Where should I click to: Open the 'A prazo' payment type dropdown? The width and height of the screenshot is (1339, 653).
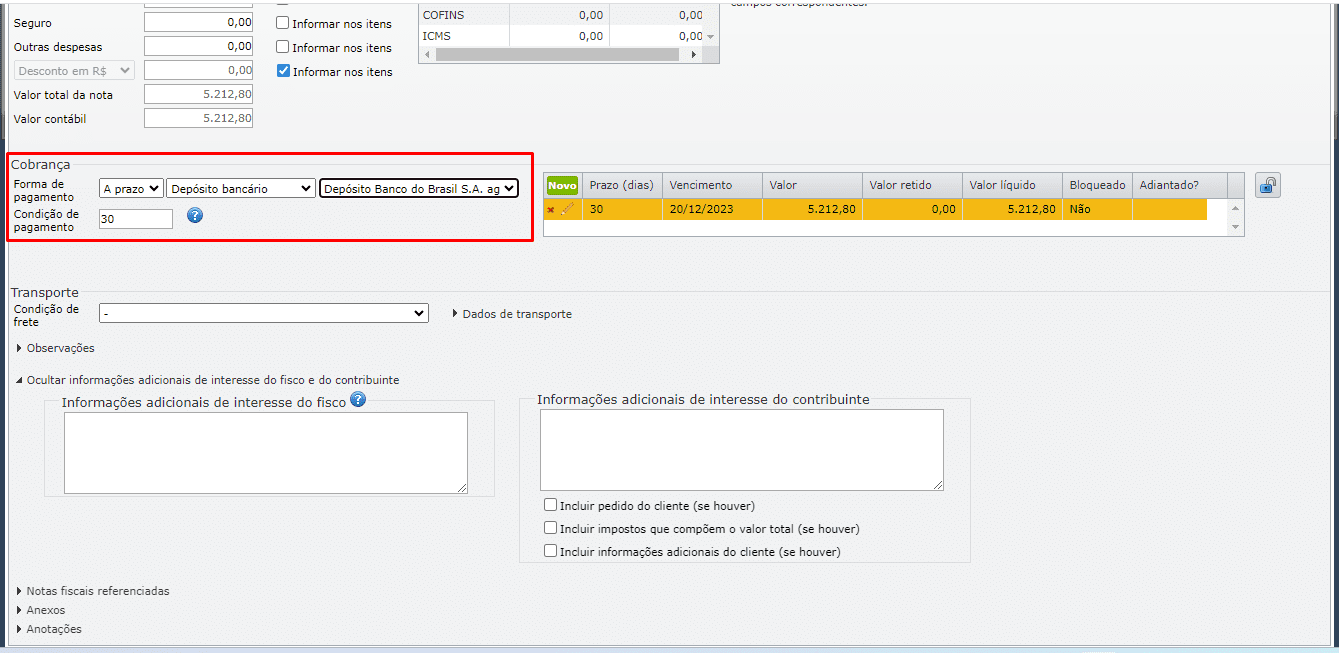(x=131, y=188)
